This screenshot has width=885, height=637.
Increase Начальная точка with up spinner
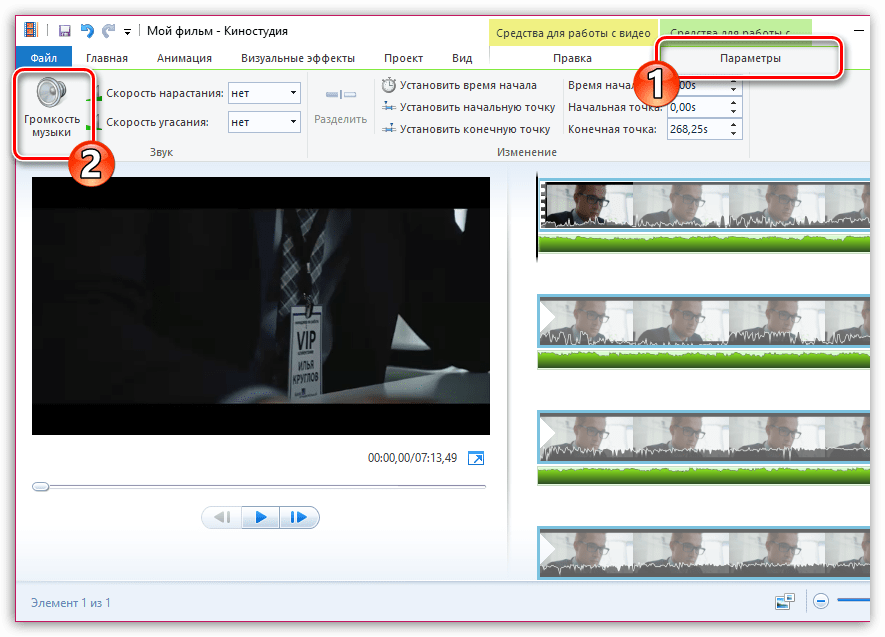733,102
